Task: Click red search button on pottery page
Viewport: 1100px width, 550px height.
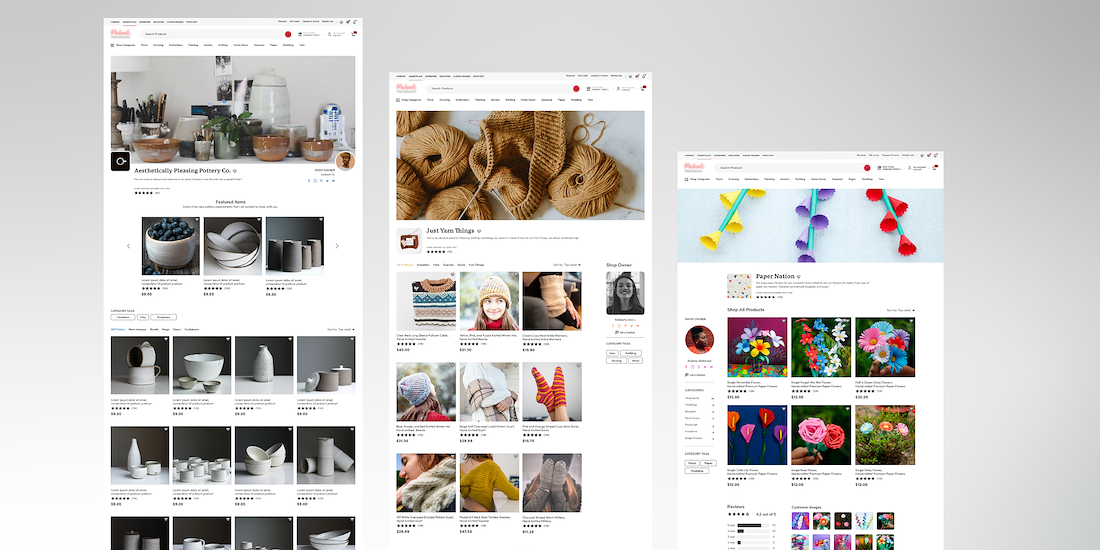Action: click(288, 34)
